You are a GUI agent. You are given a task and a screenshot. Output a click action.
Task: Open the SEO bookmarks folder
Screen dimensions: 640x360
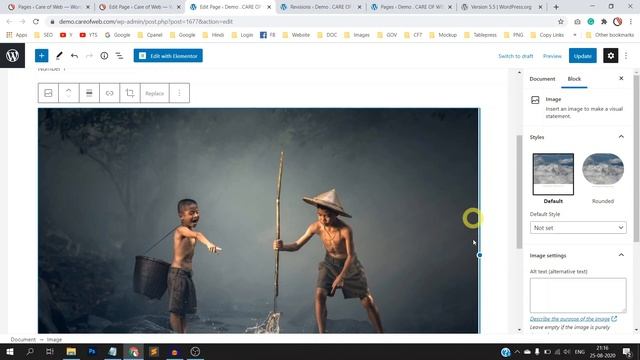[x=43, y=35]
